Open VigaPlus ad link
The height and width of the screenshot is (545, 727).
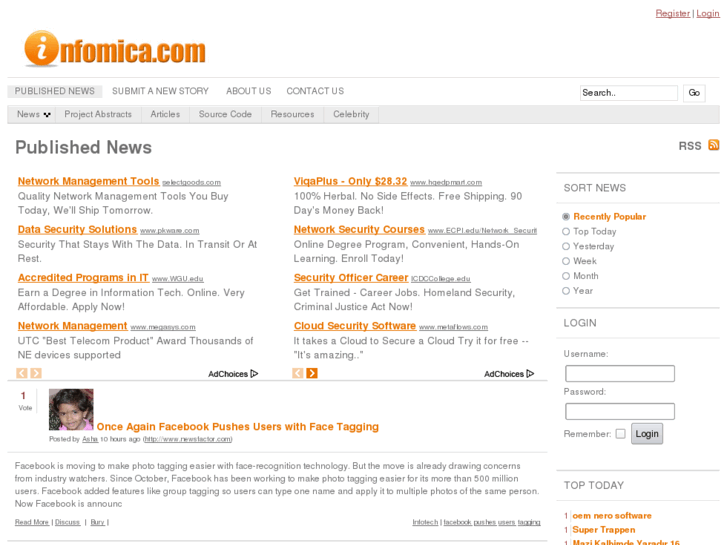(351, 181)
